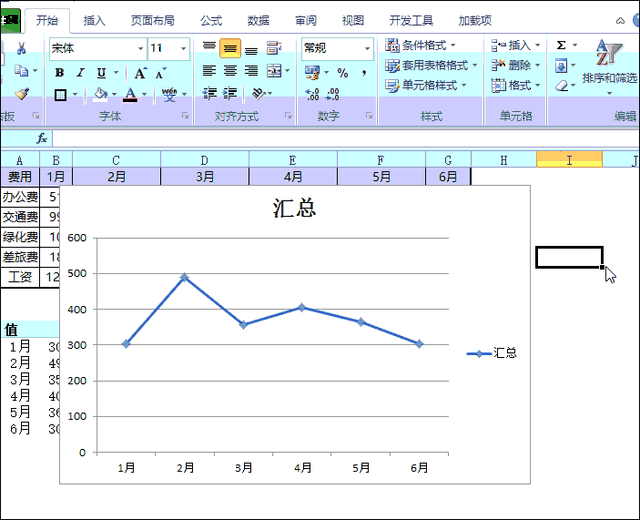Toggle underline formatting

pos(101,73)
